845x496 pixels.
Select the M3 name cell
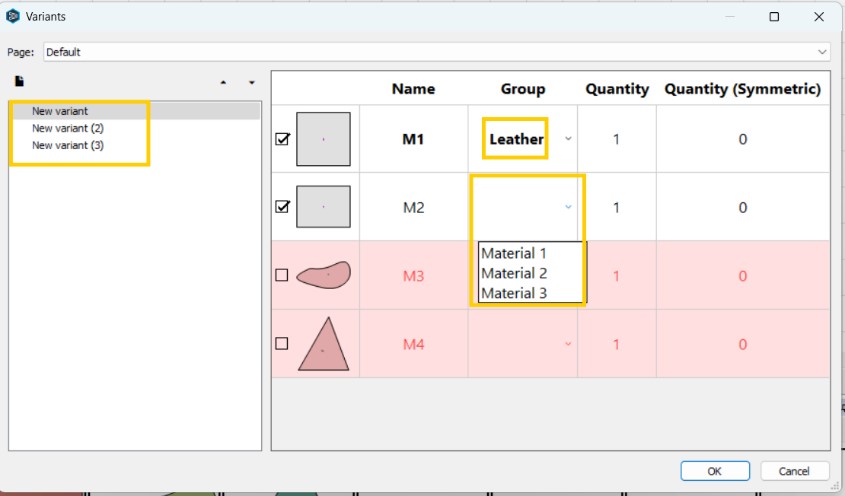tap(413, 276)
